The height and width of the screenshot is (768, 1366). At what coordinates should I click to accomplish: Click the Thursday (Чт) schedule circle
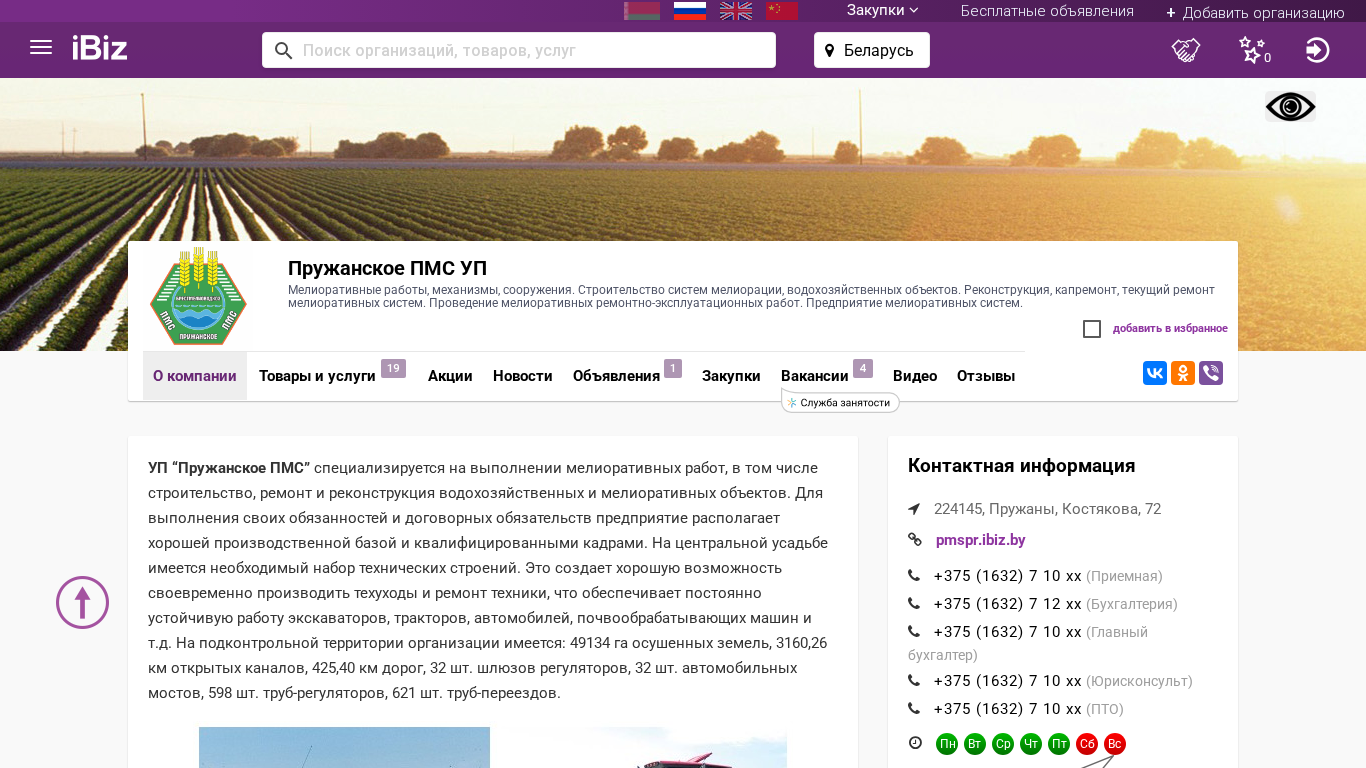[x=1031, y=744]
